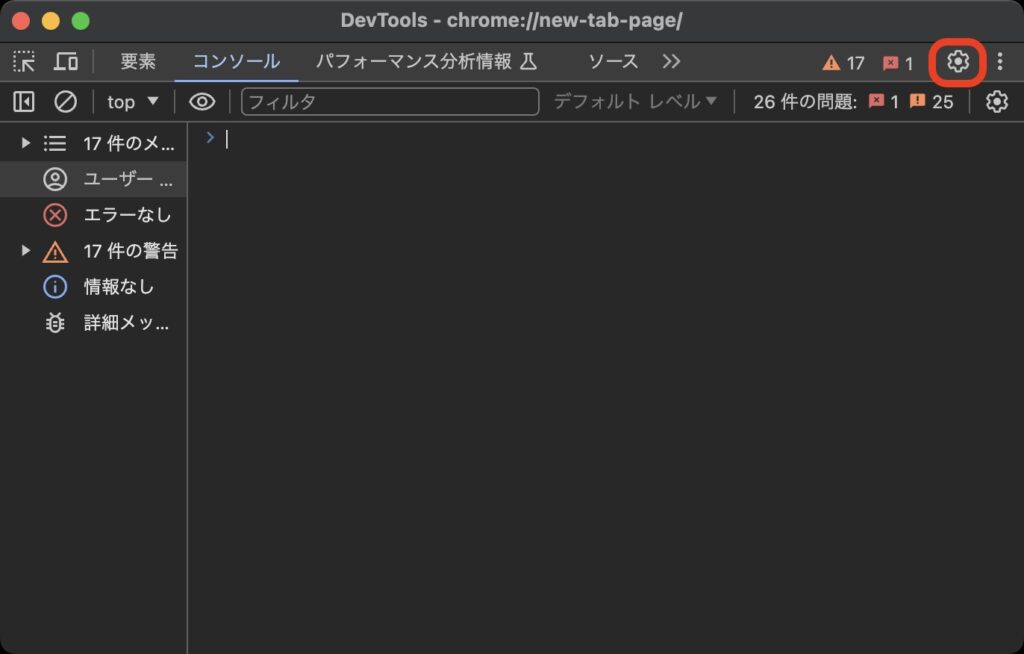
Task: Toggle the live expression eye icon
Action: click(202, 102)
